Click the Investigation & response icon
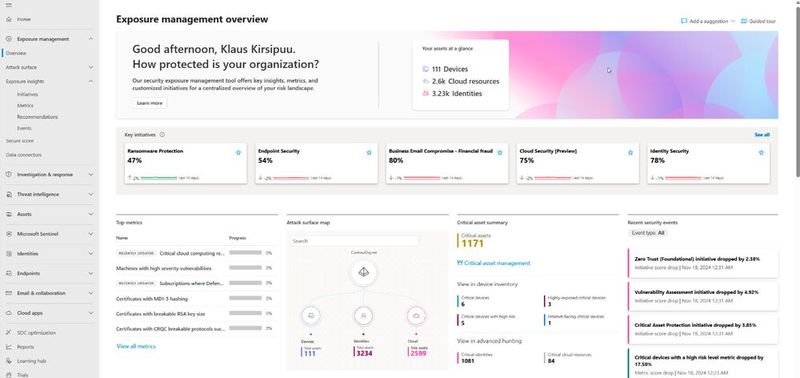The width and height of the screenshot is (800, 378). (9, 174)
